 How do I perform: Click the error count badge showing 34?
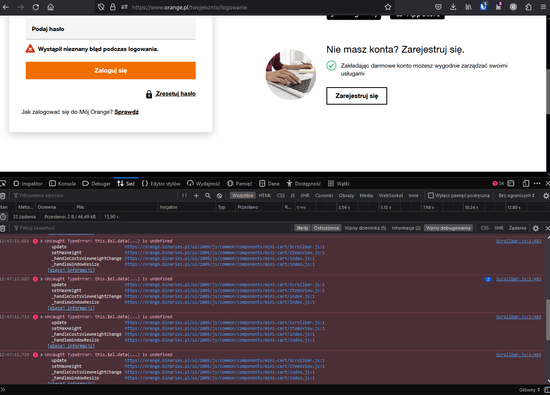(498, 183)
